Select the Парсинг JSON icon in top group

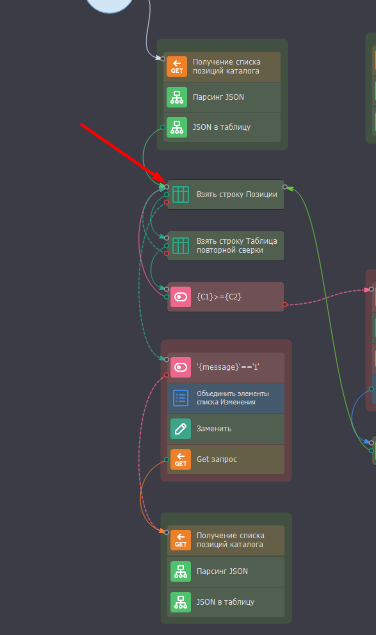point(177,97)
